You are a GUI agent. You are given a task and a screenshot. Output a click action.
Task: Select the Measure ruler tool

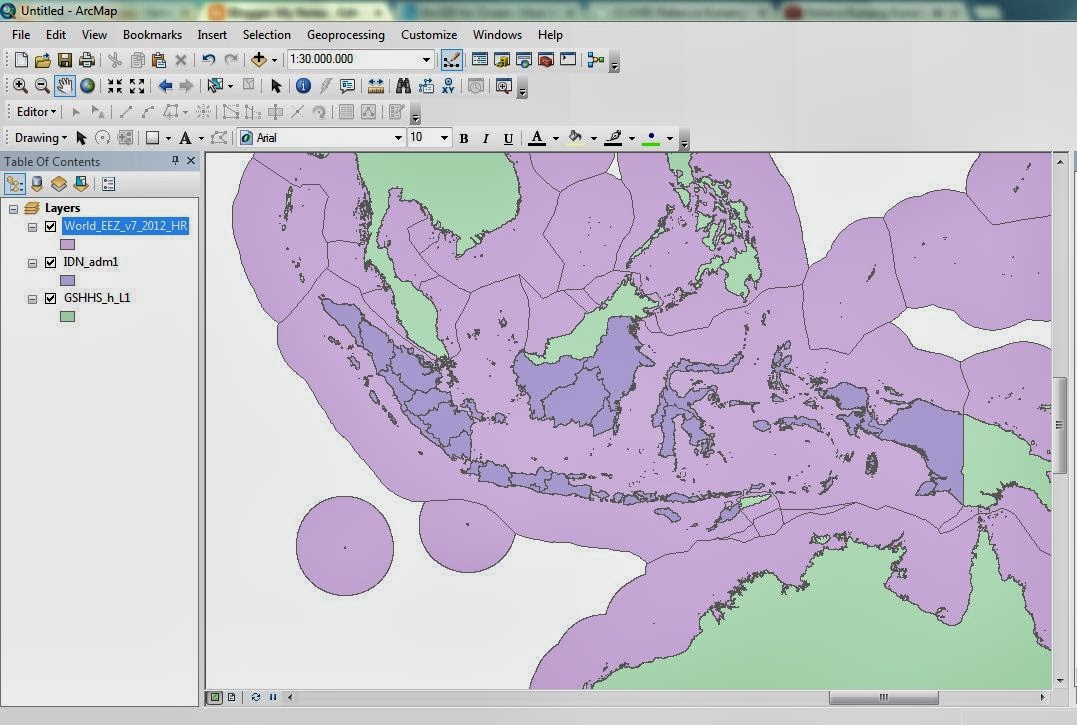point(376,86)
